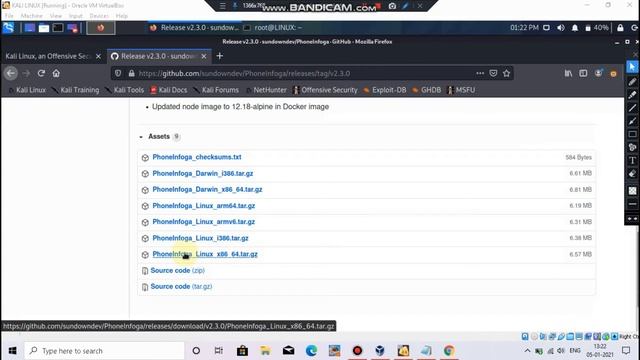Download PhoneInfoga_Darwin_i386.tar.gz
The height and width of the screenshot is (360, 640).
click(x=203, y=173)
